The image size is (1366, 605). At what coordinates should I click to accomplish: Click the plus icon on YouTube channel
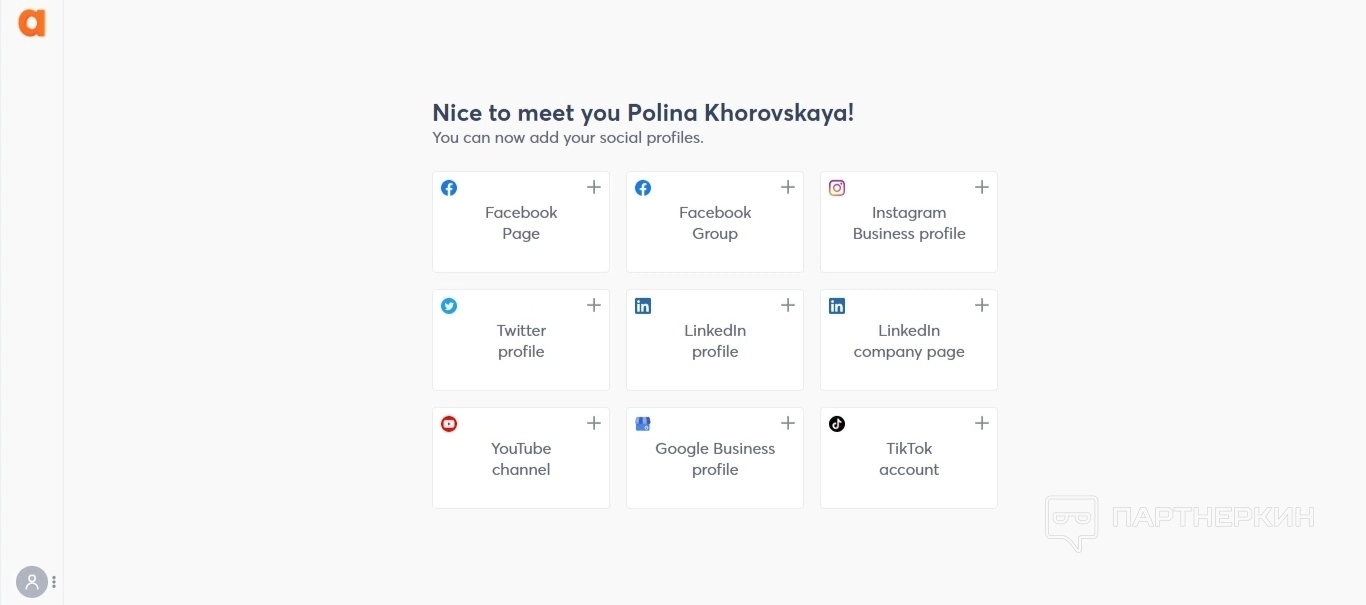click(594, 423)
